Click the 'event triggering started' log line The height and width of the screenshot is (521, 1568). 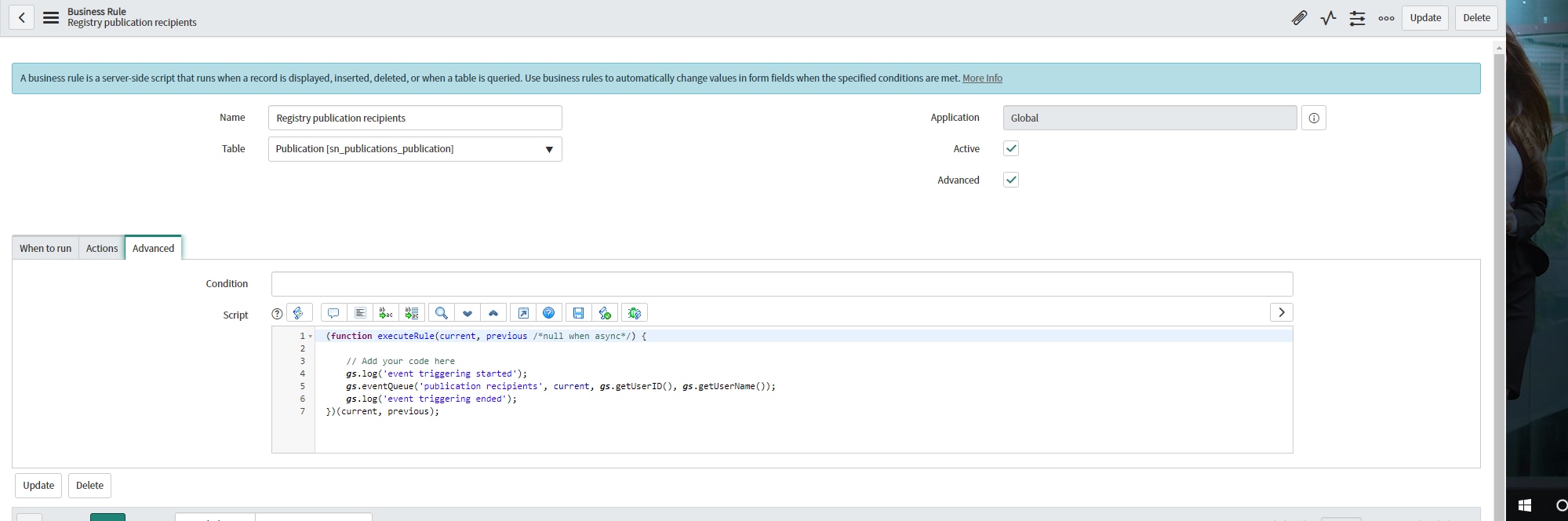tap(436, 373)
